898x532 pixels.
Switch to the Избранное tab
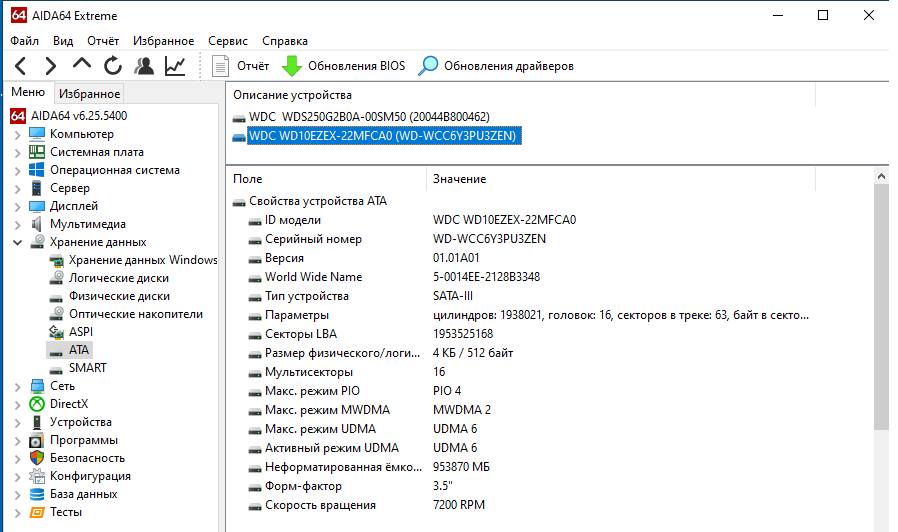pos(89,93)
